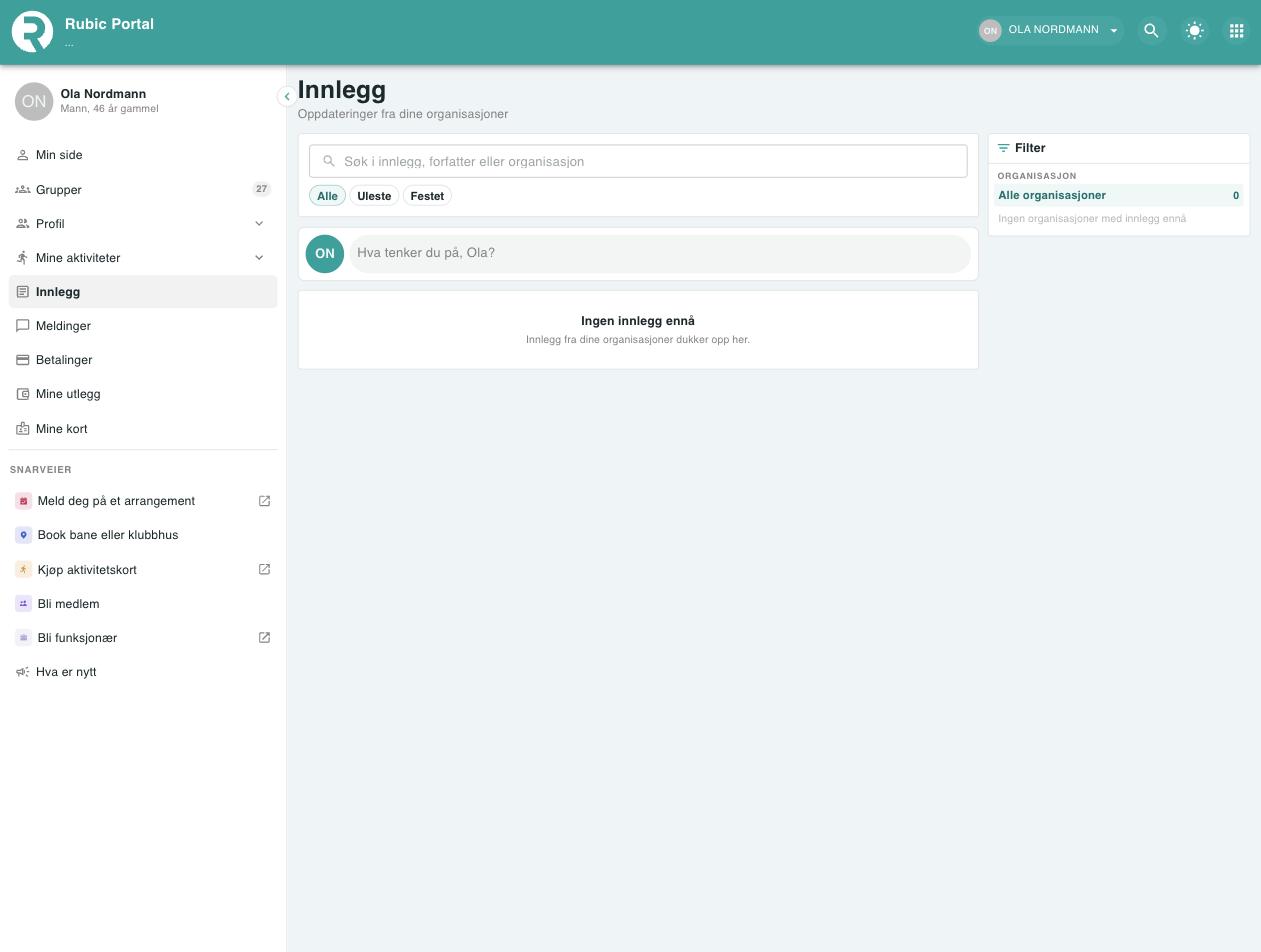Click Bli medlem shortcut
The image size is (1261, 952).
[143, 604]
